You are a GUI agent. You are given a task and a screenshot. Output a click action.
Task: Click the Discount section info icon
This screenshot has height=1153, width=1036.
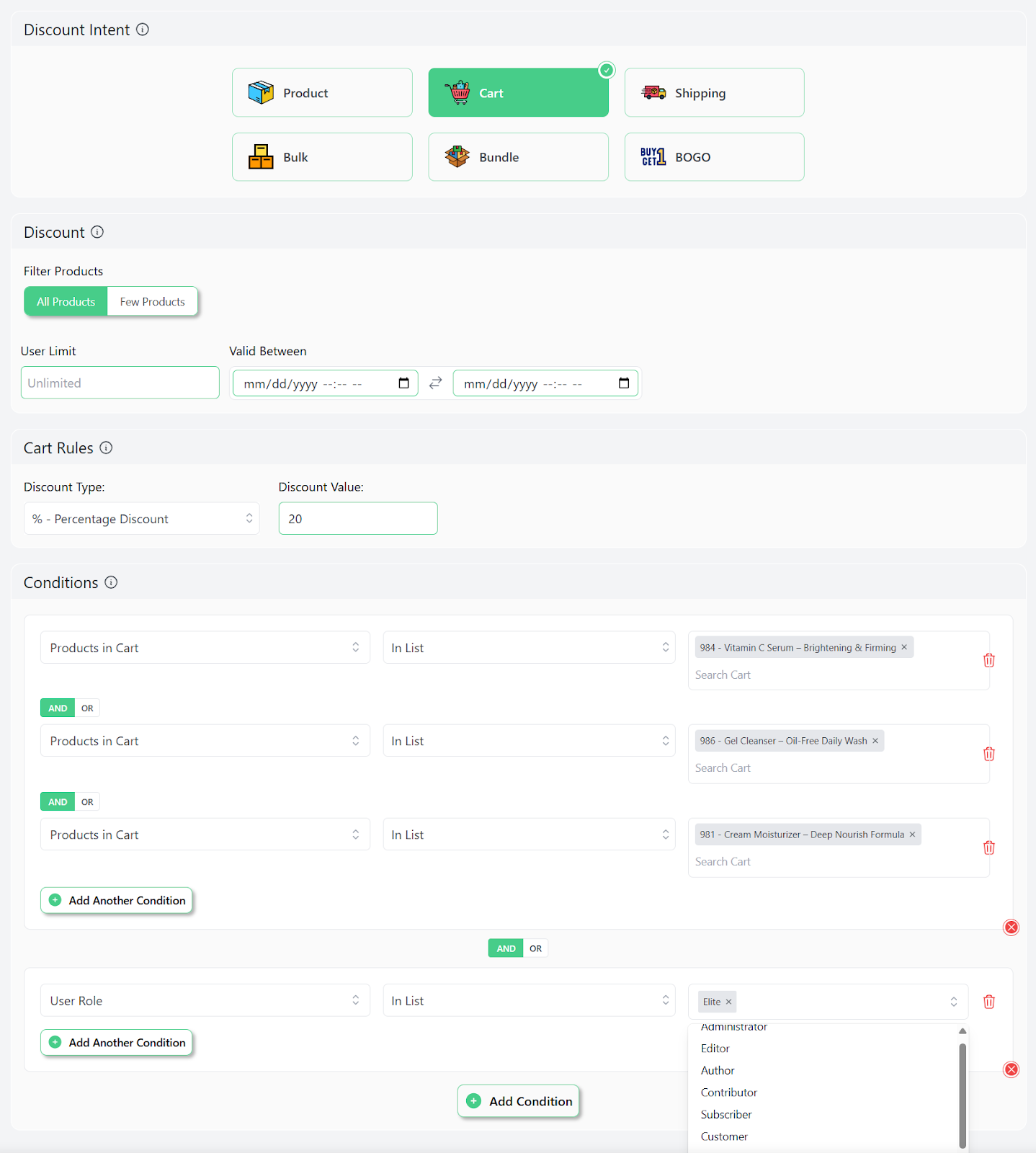click(97, 232)
